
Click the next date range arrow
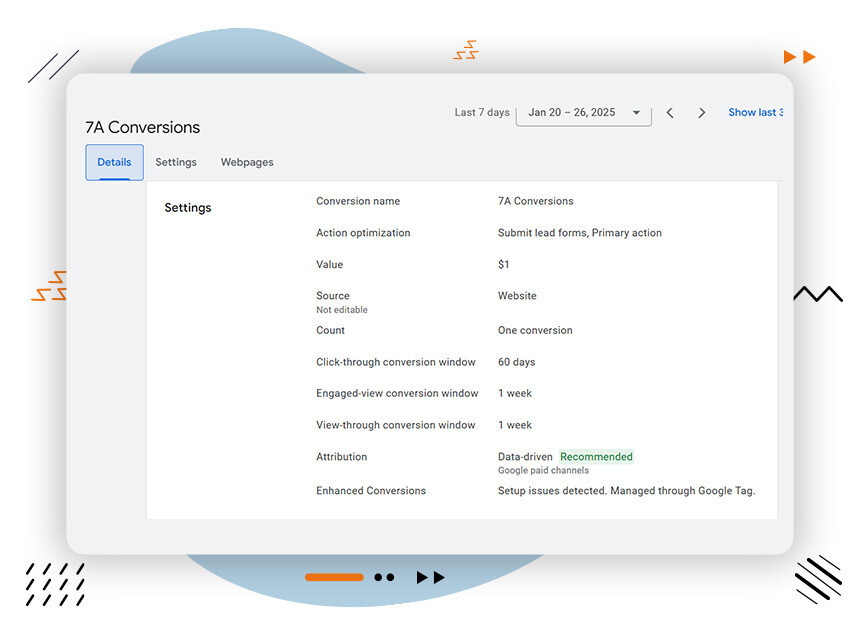click(702, 113)
